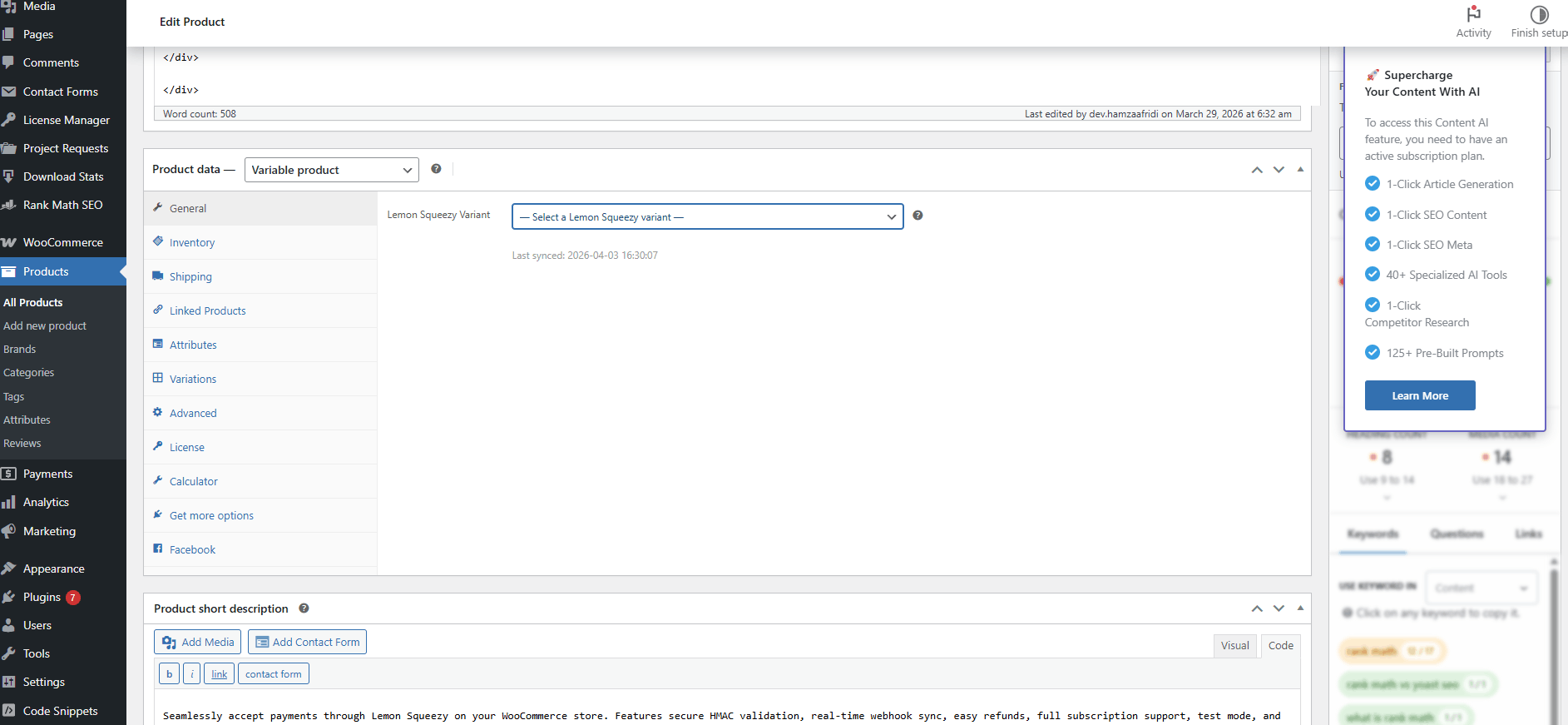The height and width of the screenshot is (725, 1568).
Task: Open the Variations tab
Action: pos(260,379)
